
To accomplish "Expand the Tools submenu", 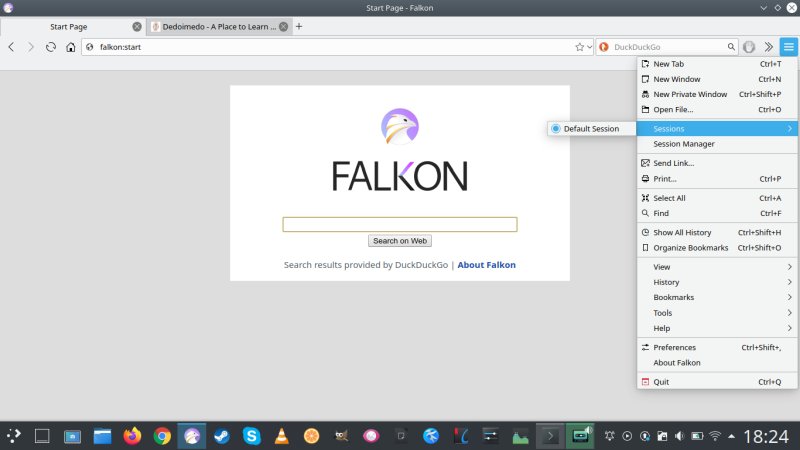I will coord(717,313).
